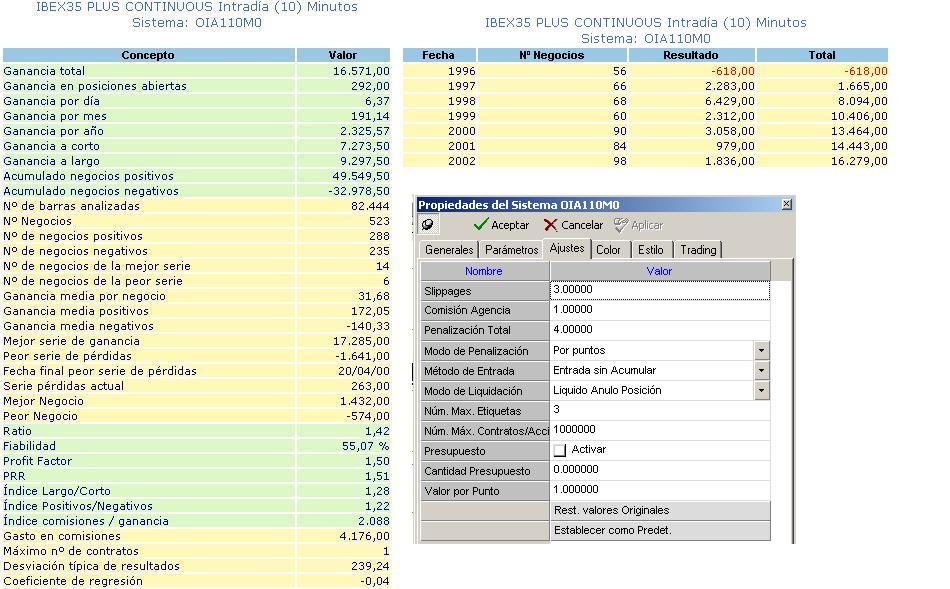Image resolution: width=950 pixels, height=589 pixels.
Task: Click Establecer como Predet. button
Action: (x=660, y=530)
